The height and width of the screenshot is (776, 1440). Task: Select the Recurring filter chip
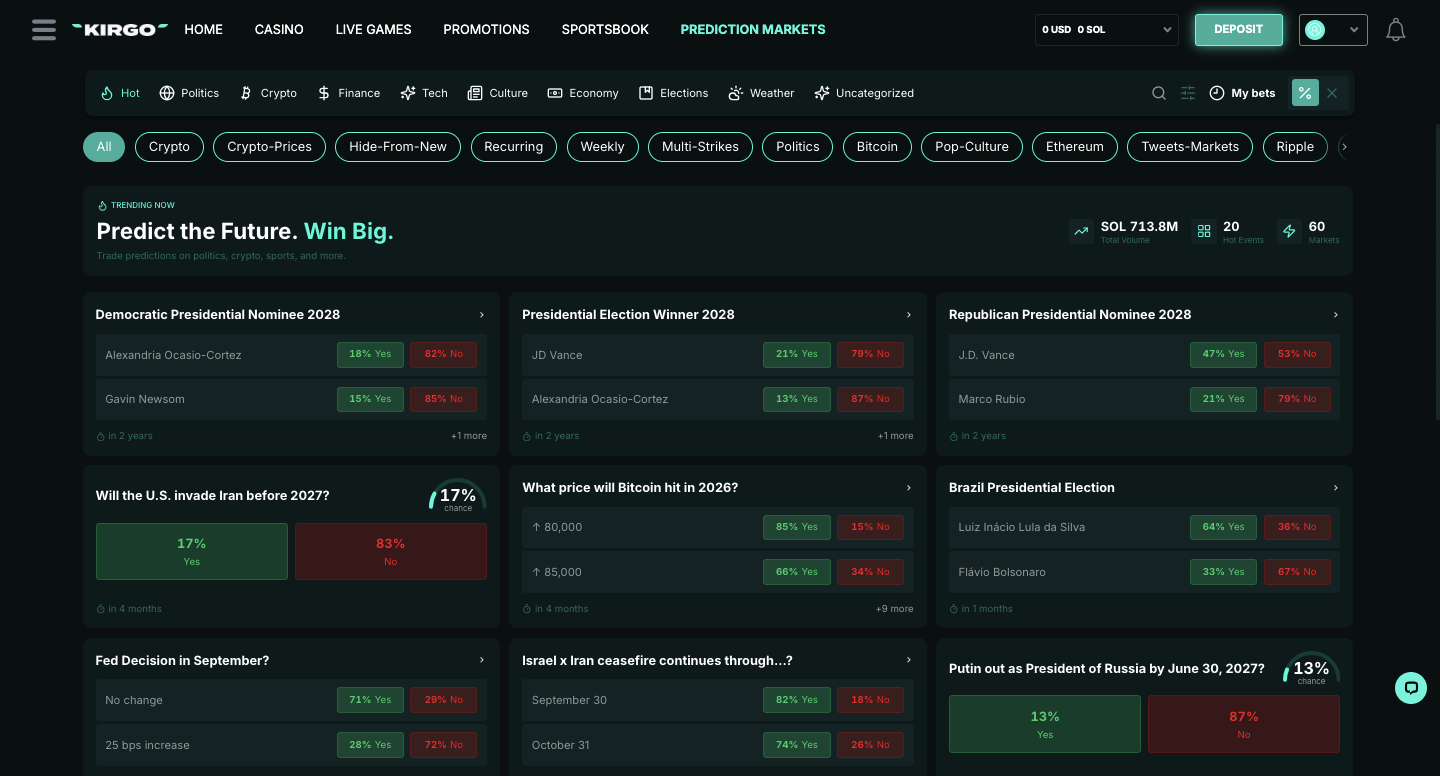(x=513, y=146)
